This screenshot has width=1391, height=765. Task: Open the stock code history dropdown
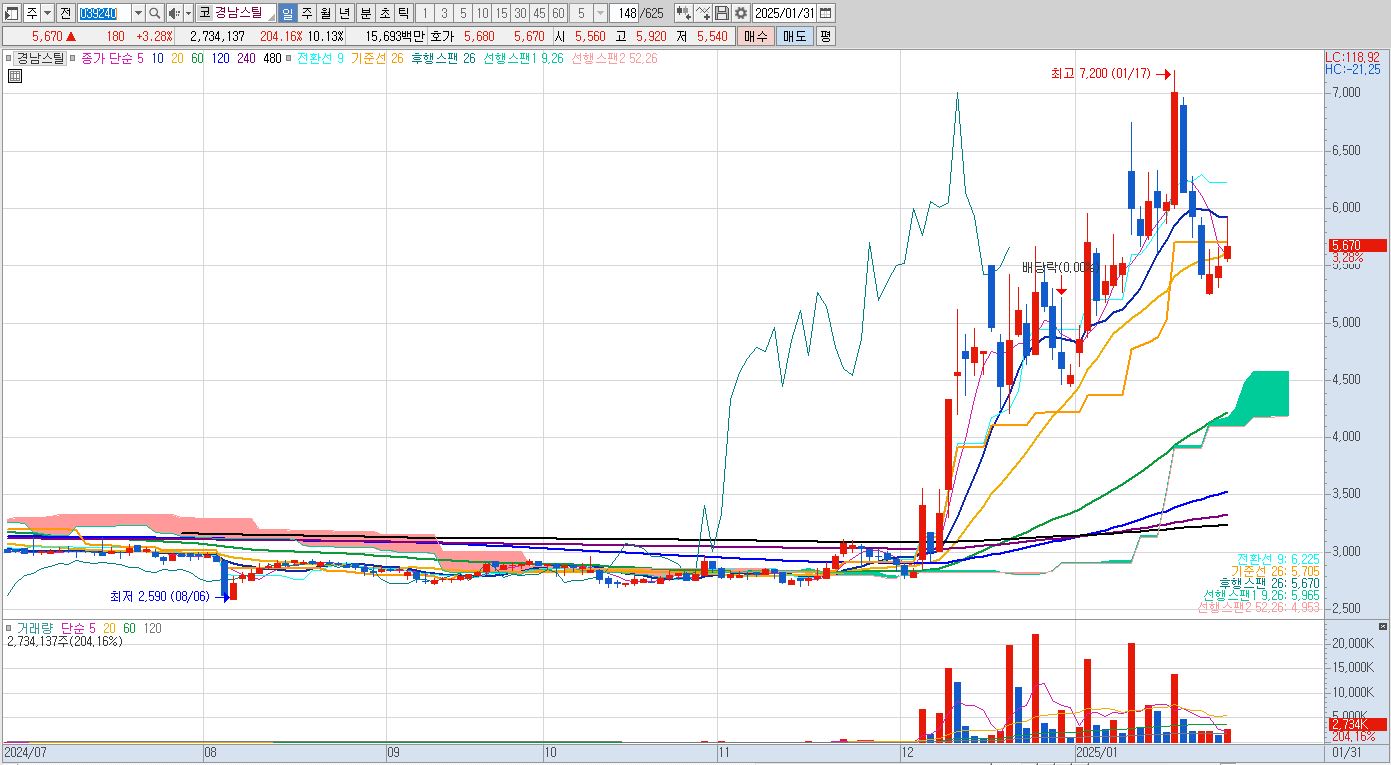[x=138, y=13]
